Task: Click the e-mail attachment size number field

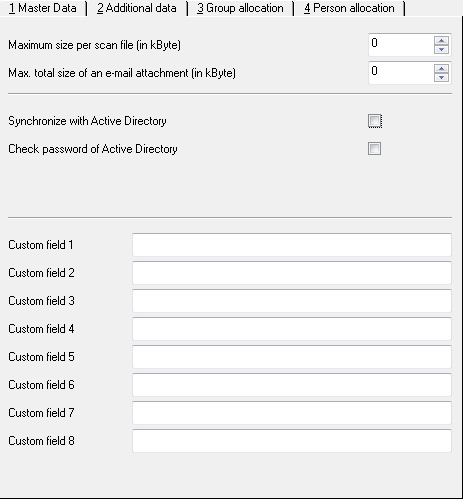Action: (401, 73)
